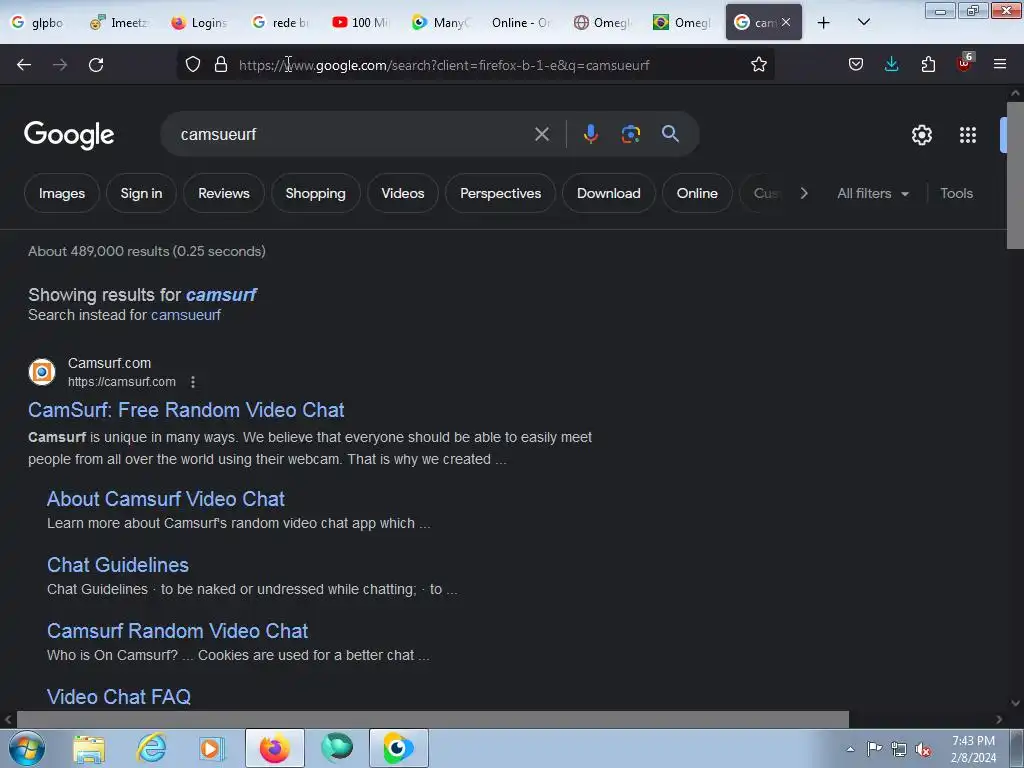
Task: Open the muted volume tray icon
Action: point(923,750)
